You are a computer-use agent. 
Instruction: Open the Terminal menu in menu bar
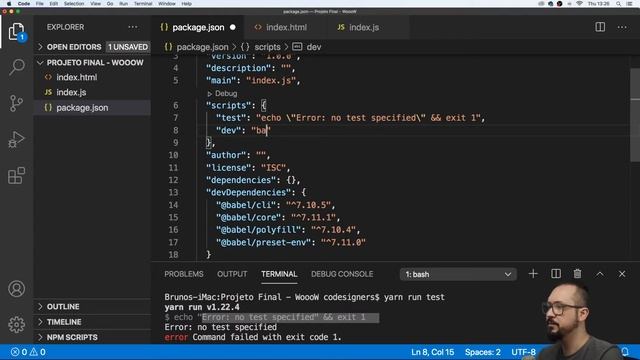pyautogui.click(x=143, y=4)
